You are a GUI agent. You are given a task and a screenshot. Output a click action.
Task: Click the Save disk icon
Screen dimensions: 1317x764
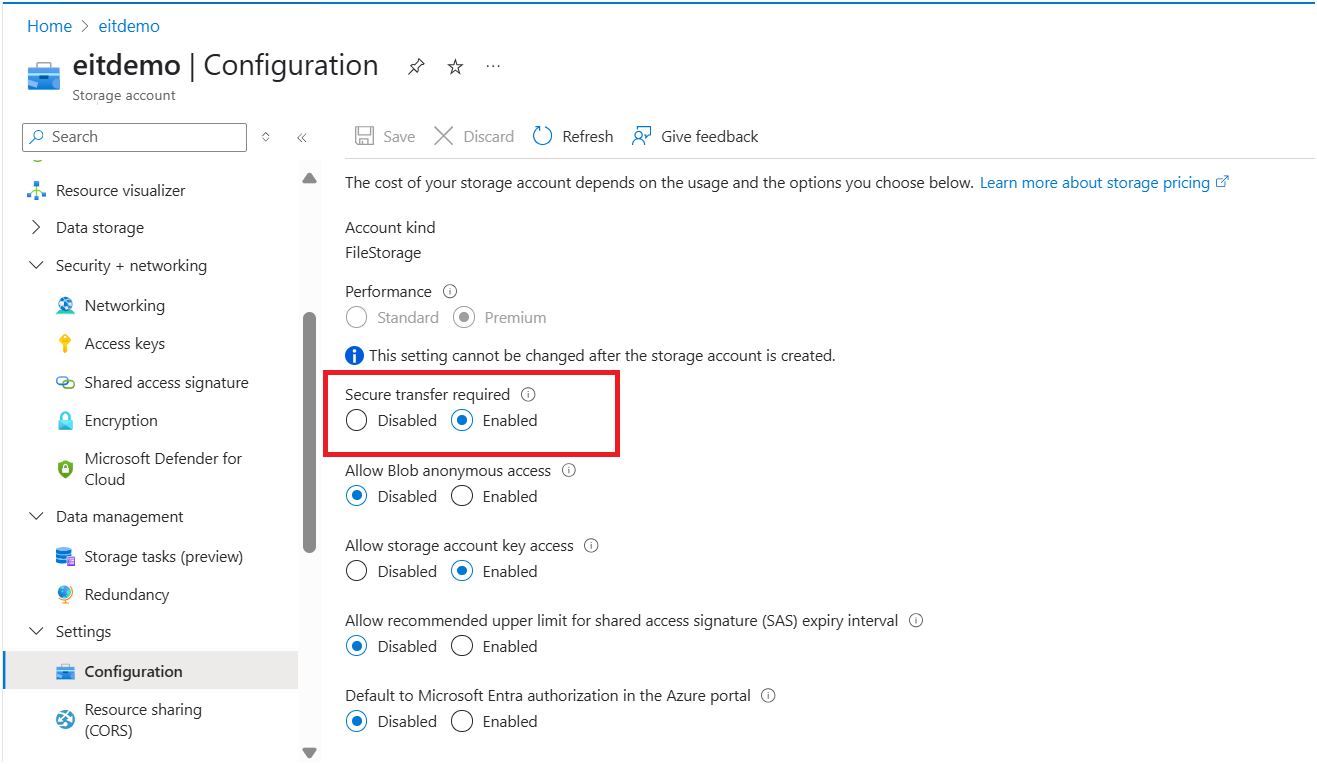click(x=365, y=136)
